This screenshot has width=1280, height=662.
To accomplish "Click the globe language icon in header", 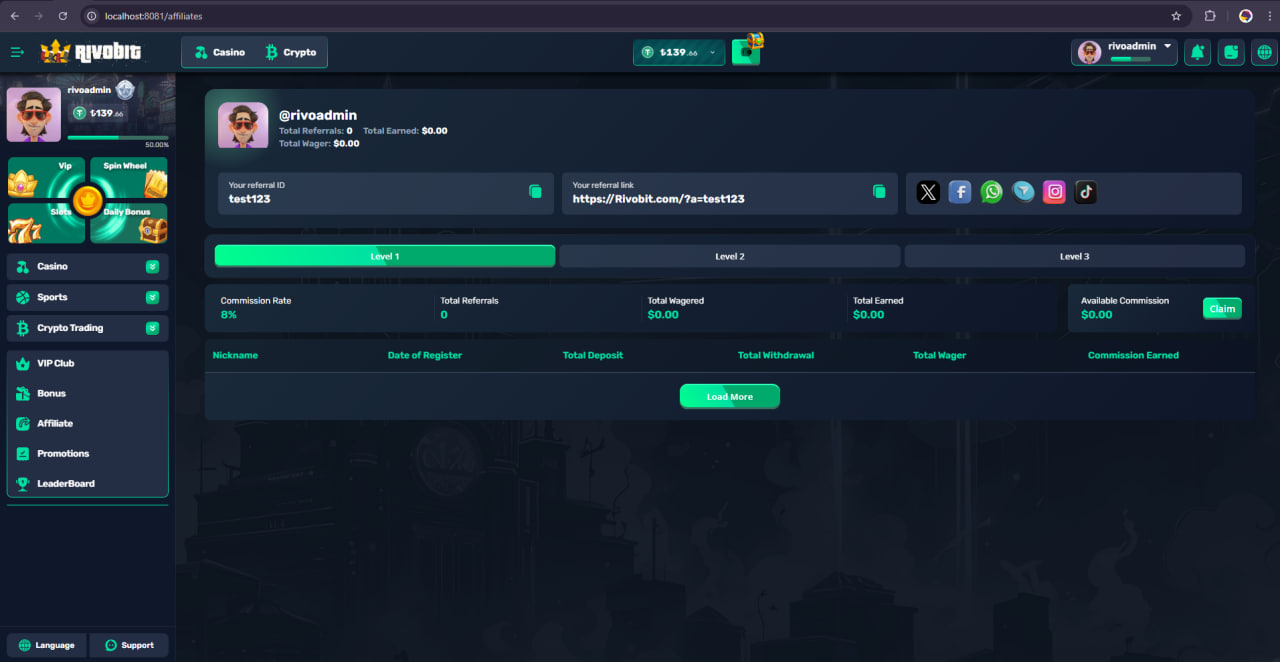I will click(x=1264, y=52).
